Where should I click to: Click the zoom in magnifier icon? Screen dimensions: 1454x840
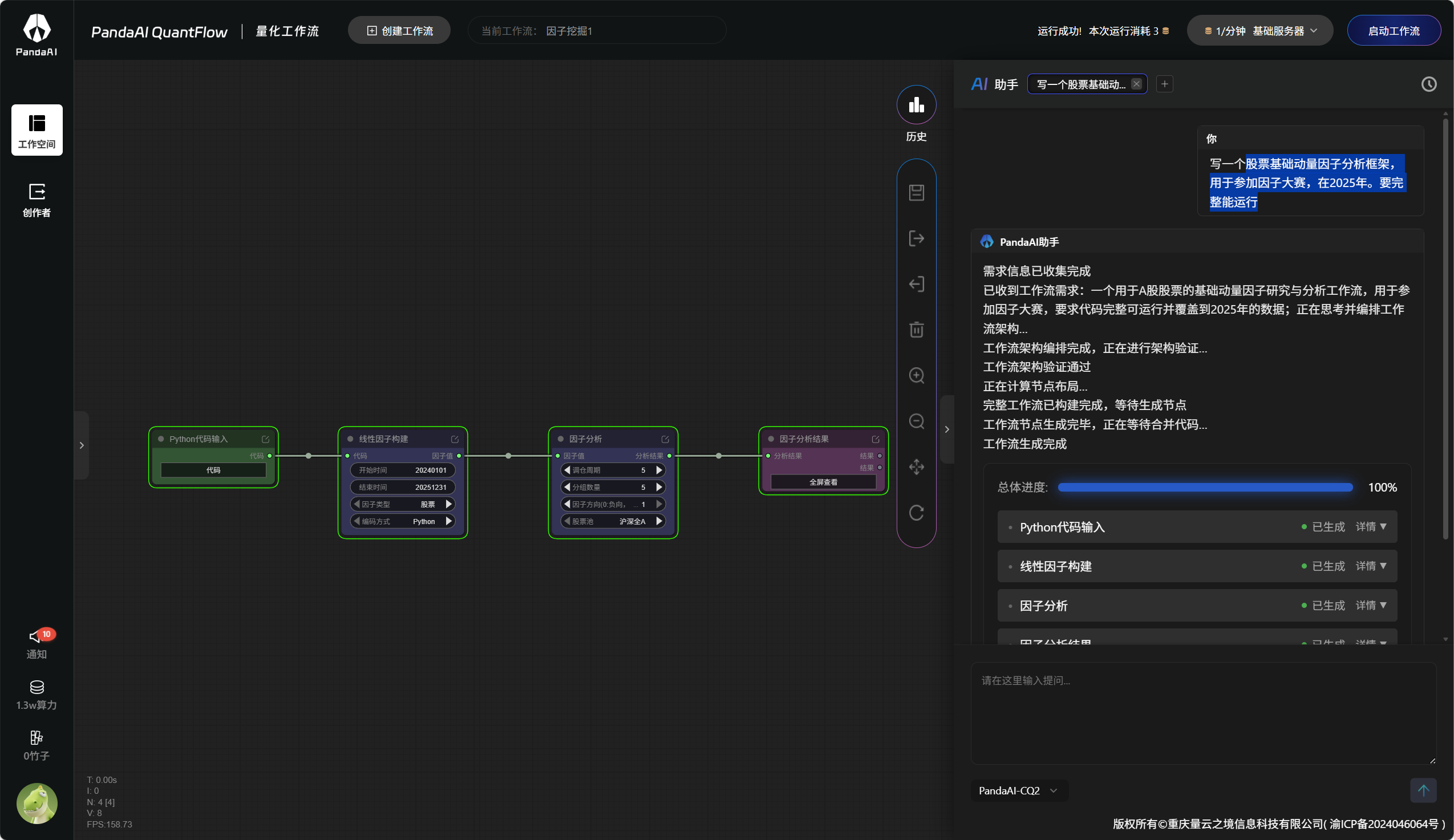point(916,376)
